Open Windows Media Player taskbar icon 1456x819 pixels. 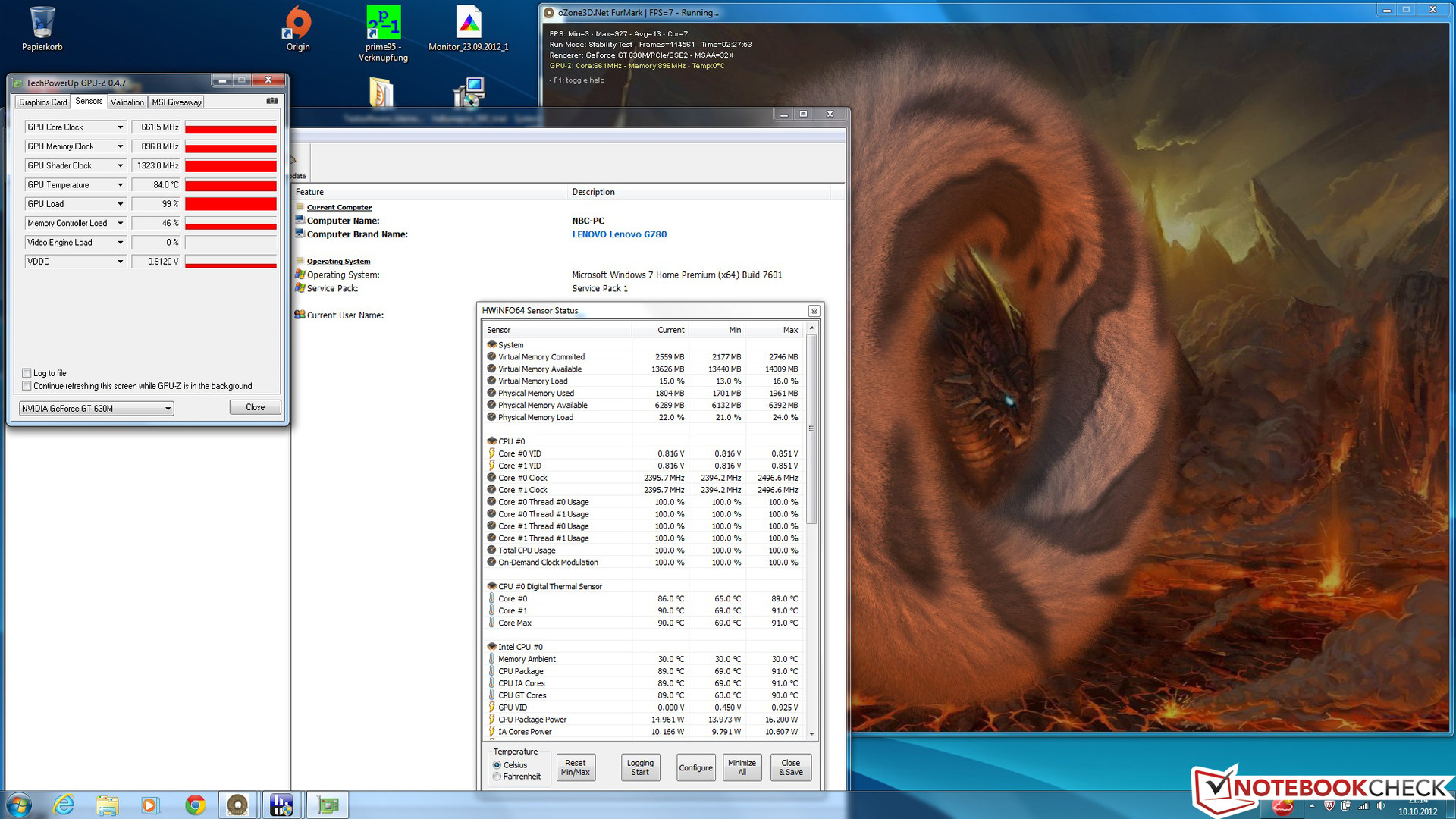tap(150, 805)
